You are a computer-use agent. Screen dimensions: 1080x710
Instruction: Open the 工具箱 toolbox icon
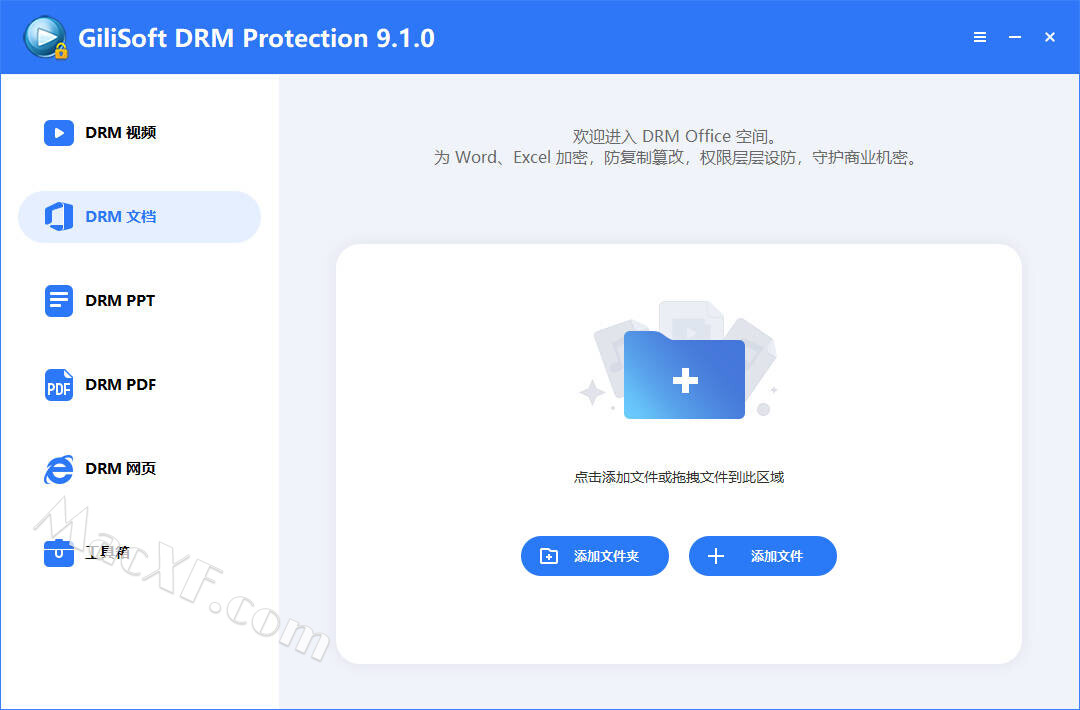click(59, 553)
